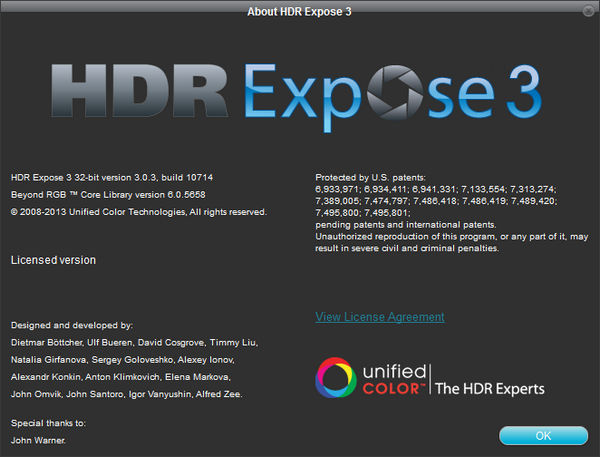Click the About HDR Expose 3 title bar
600x457 pixels.
point(299,11)
